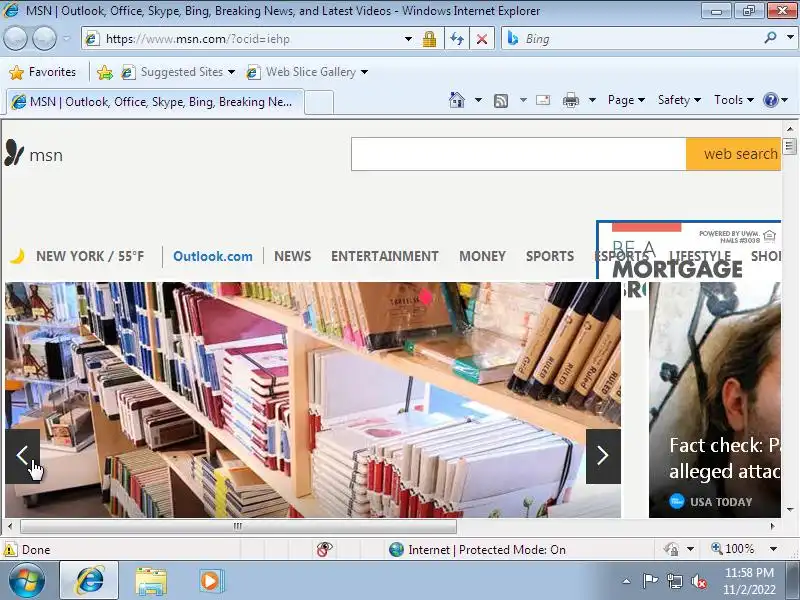Open Web Slice Gallery
Viewport: 800px width, 600px height.
(x=302, y=72)
